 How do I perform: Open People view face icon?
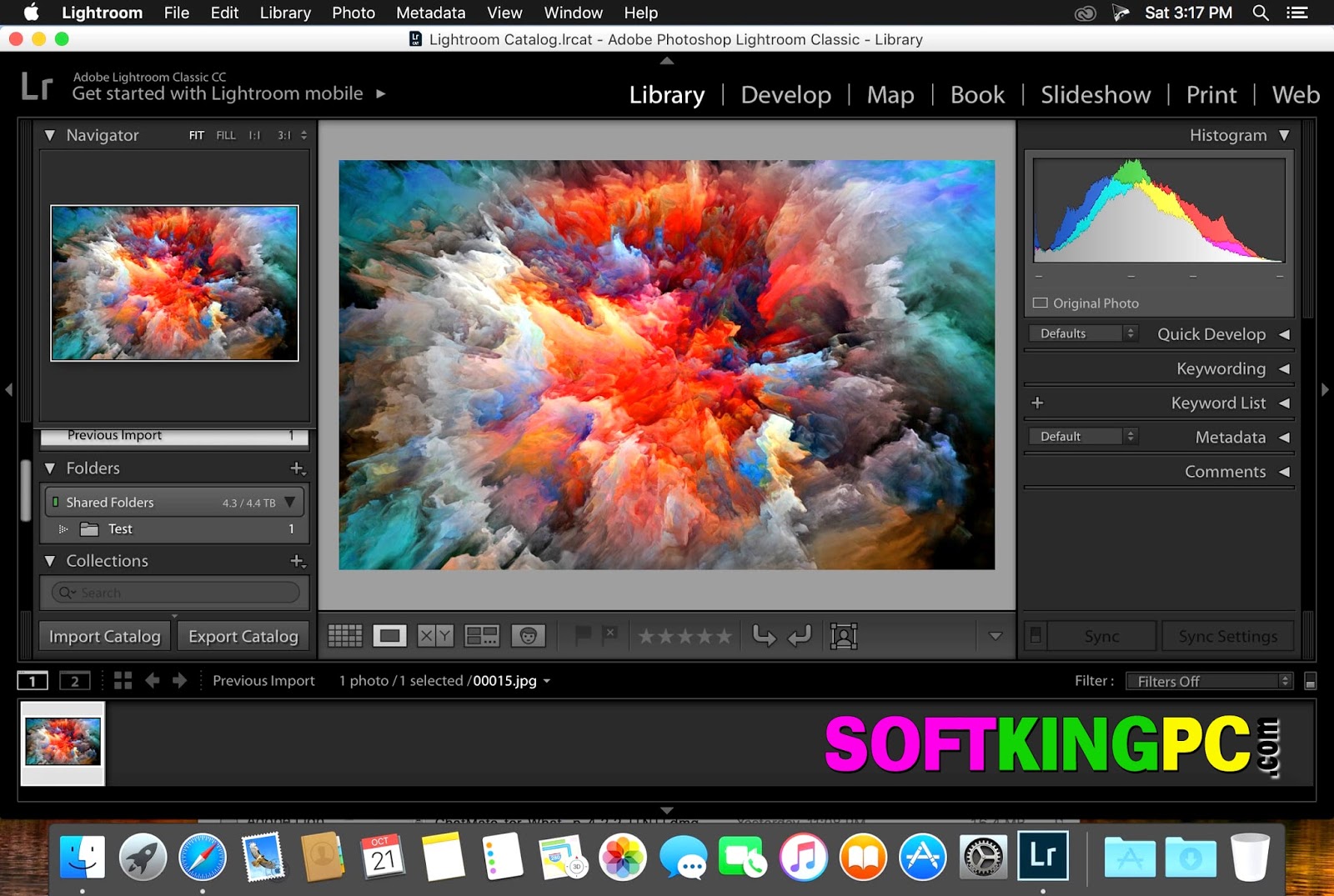(x=528, y=636)
